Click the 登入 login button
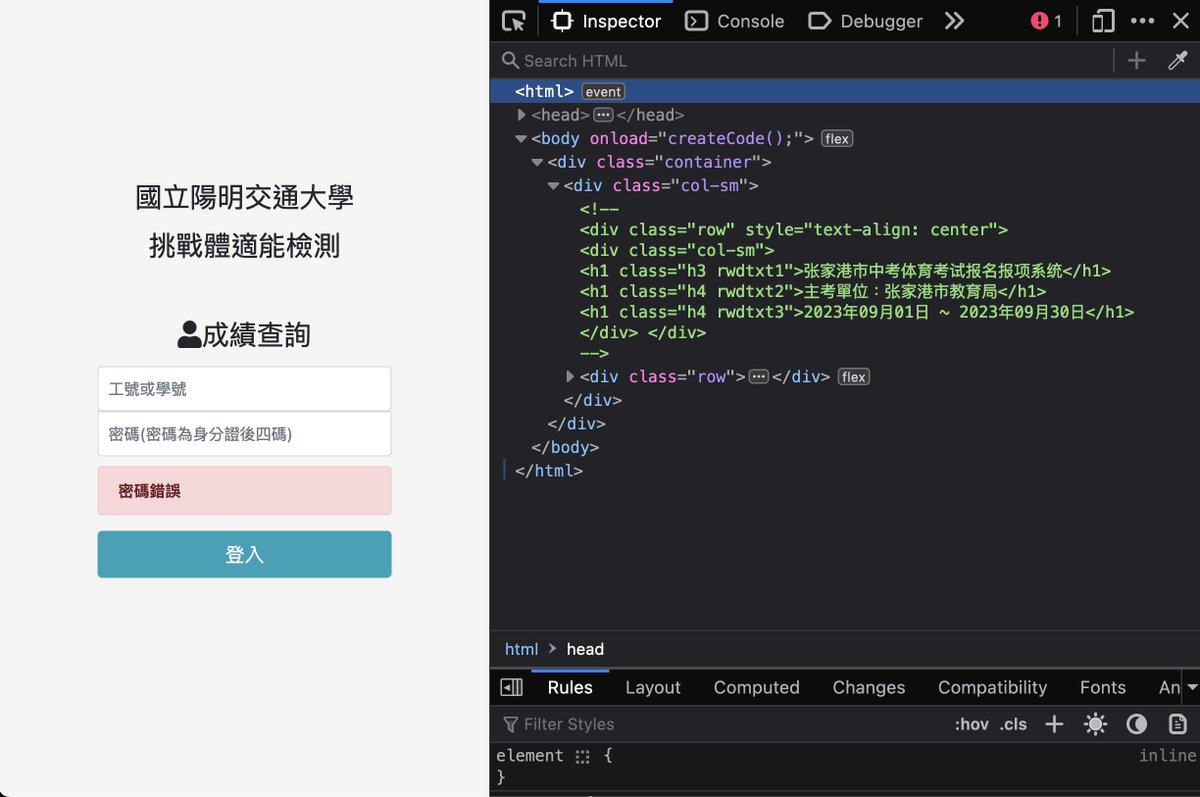 pyautogui.click(x=244, y=554)
